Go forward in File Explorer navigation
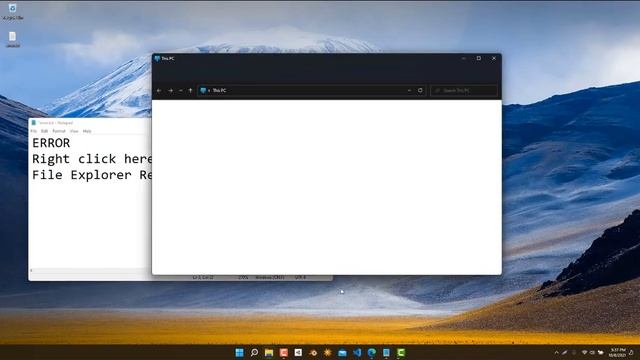640x360 pixels. [x=171, y=90]
